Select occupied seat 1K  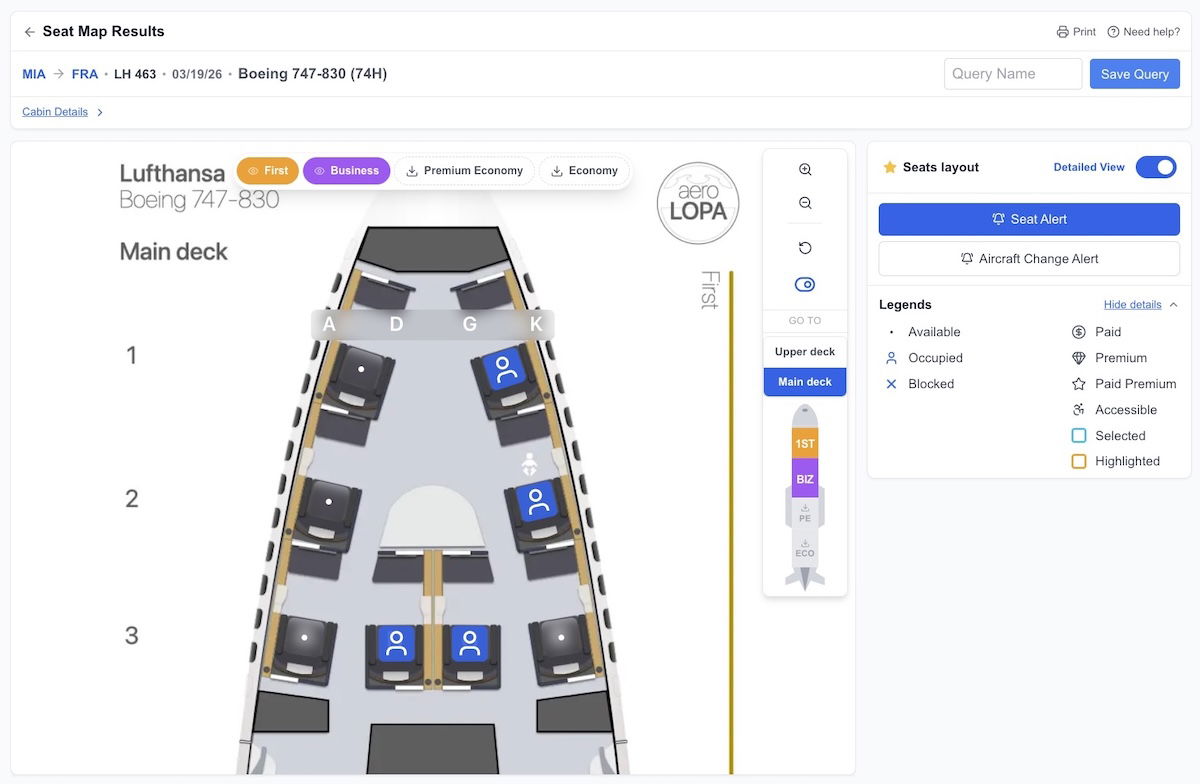[x=505, y=368]
